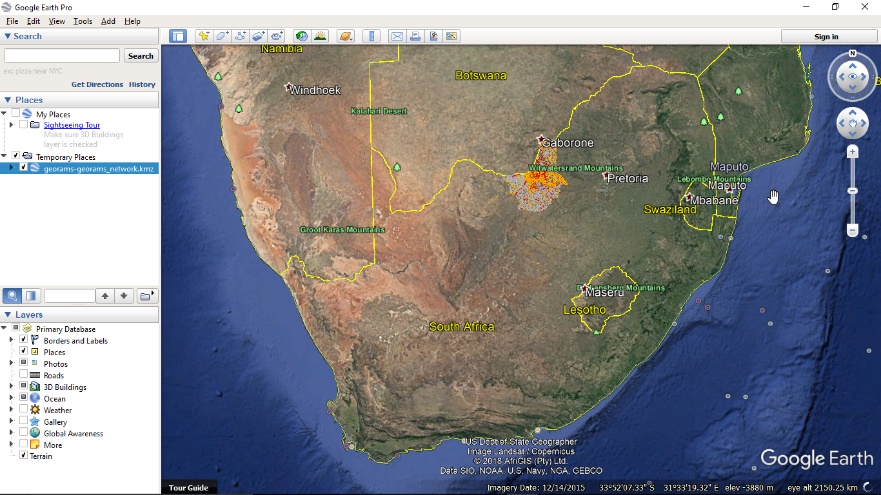Open the Record a Tour tool

(x=277, y=36)
